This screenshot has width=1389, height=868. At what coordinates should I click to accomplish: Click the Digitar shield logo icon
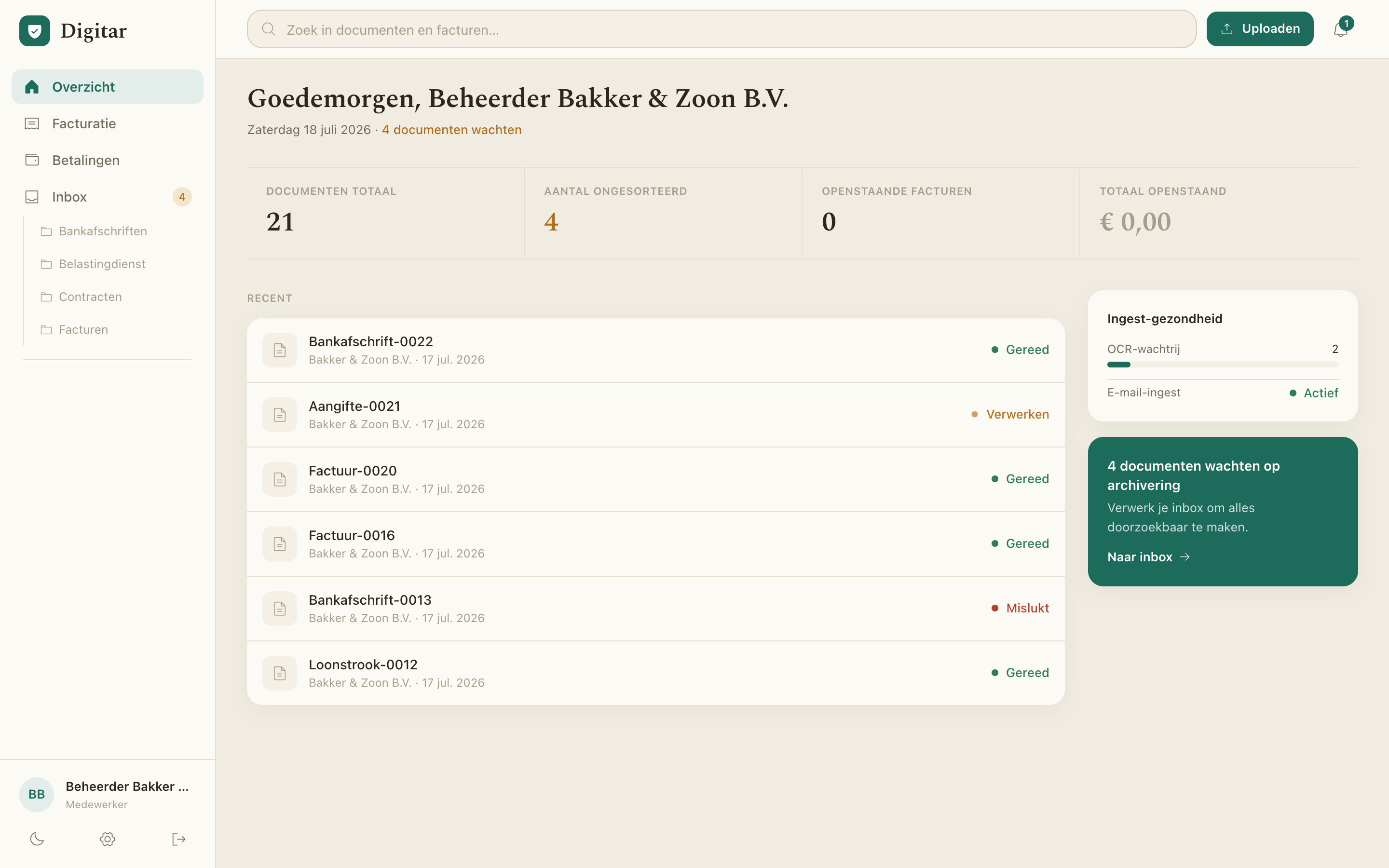(34, 30)
